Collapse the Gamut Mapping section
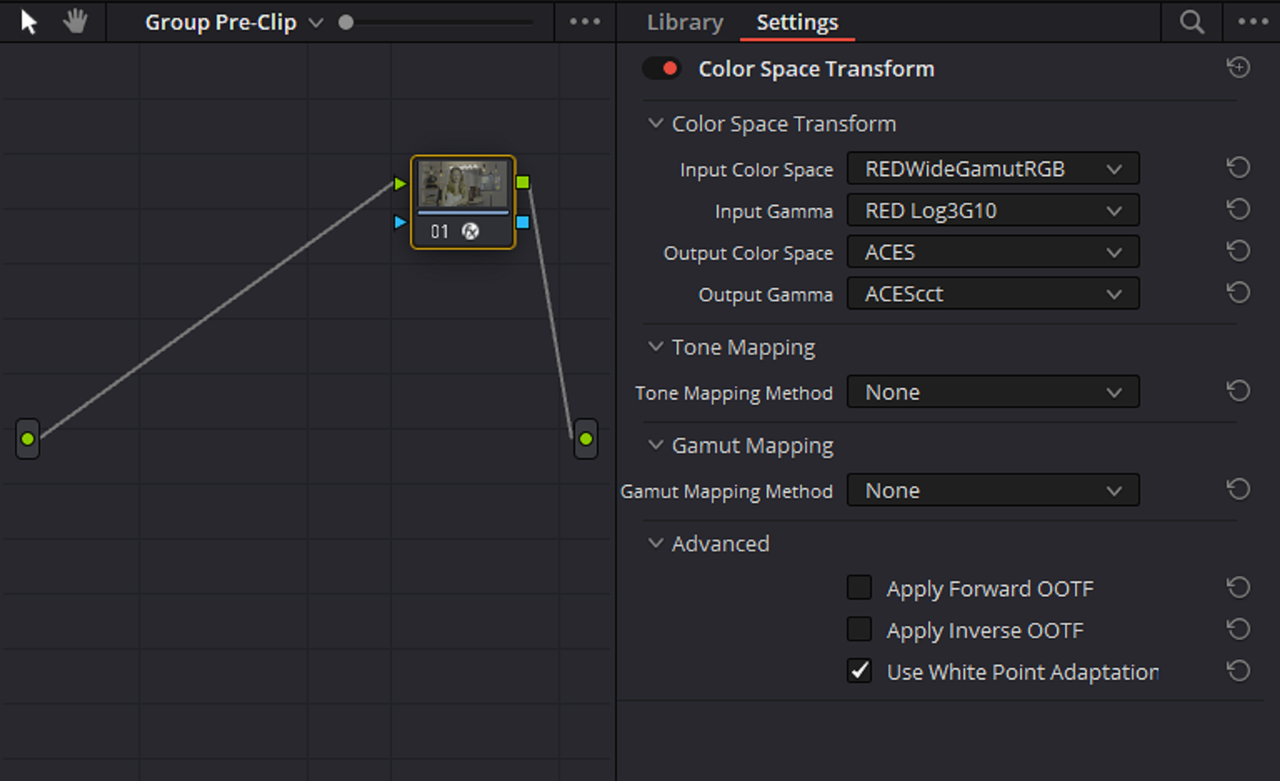The height and width of the screenshot is (781, 1280). click(656, 446)
